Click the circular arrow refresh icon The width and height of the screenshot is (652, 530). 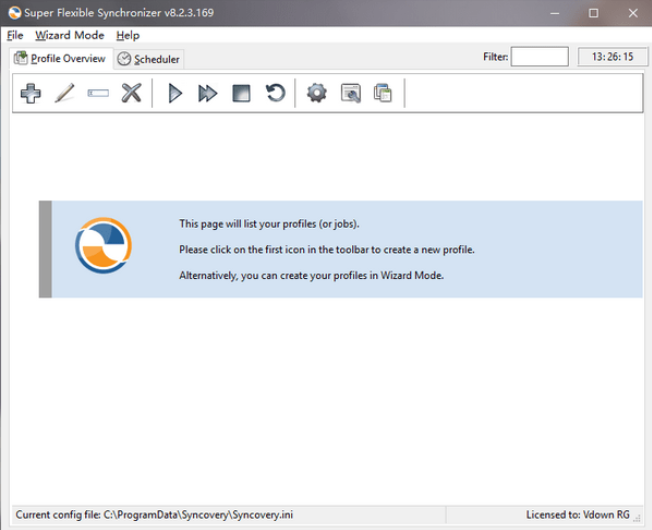(275, 93)
